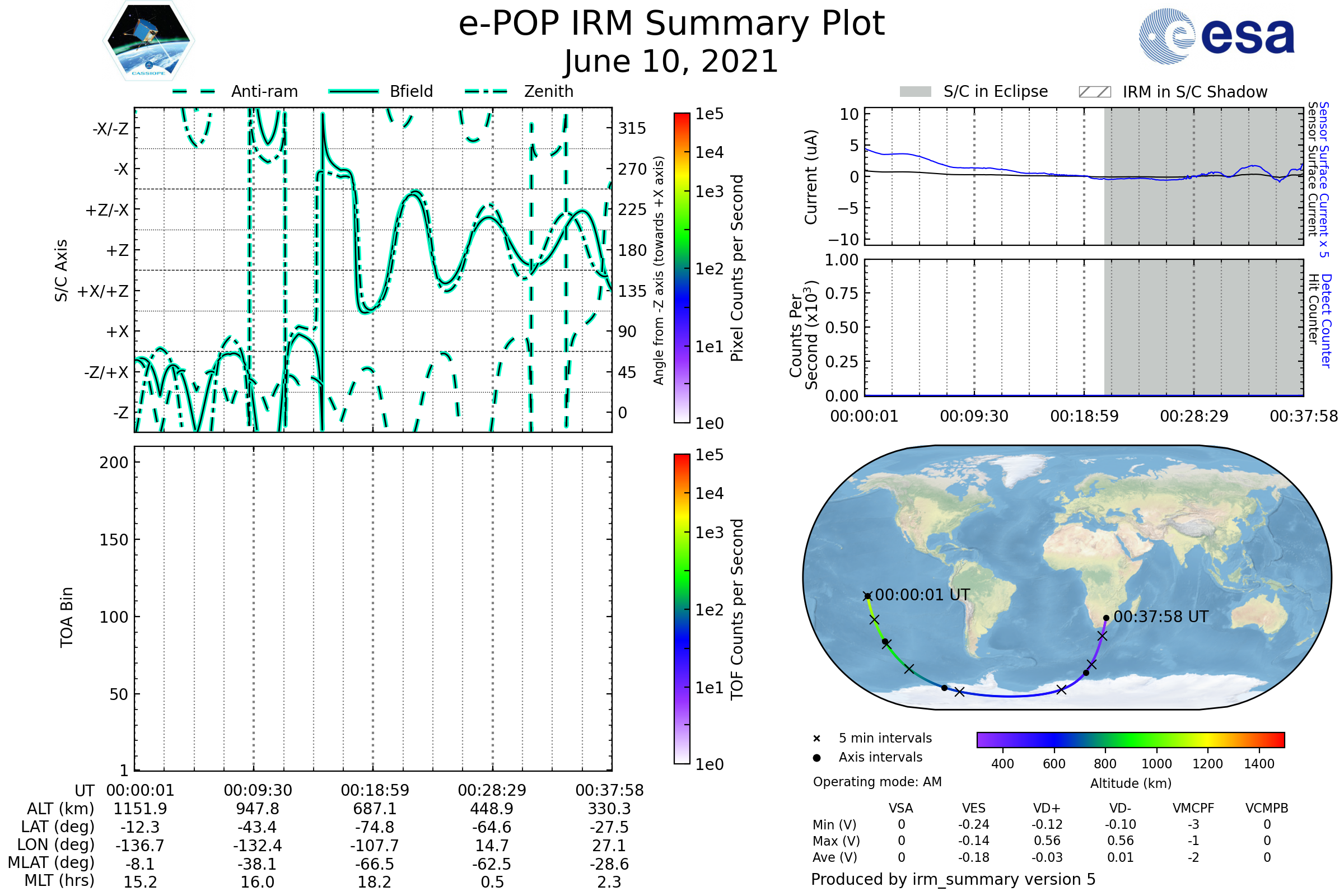1344x896 pixels.
Task: Click the Altitude (km) horizontal colorbar
Action: click(x=1130, y=739)
